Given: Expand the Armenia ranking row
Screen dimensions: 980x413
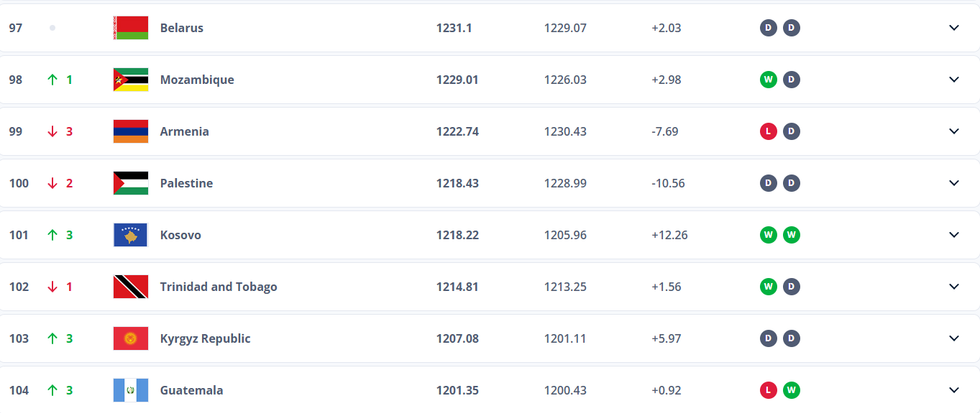Looking at the screenshot, I should click(953, 131).
